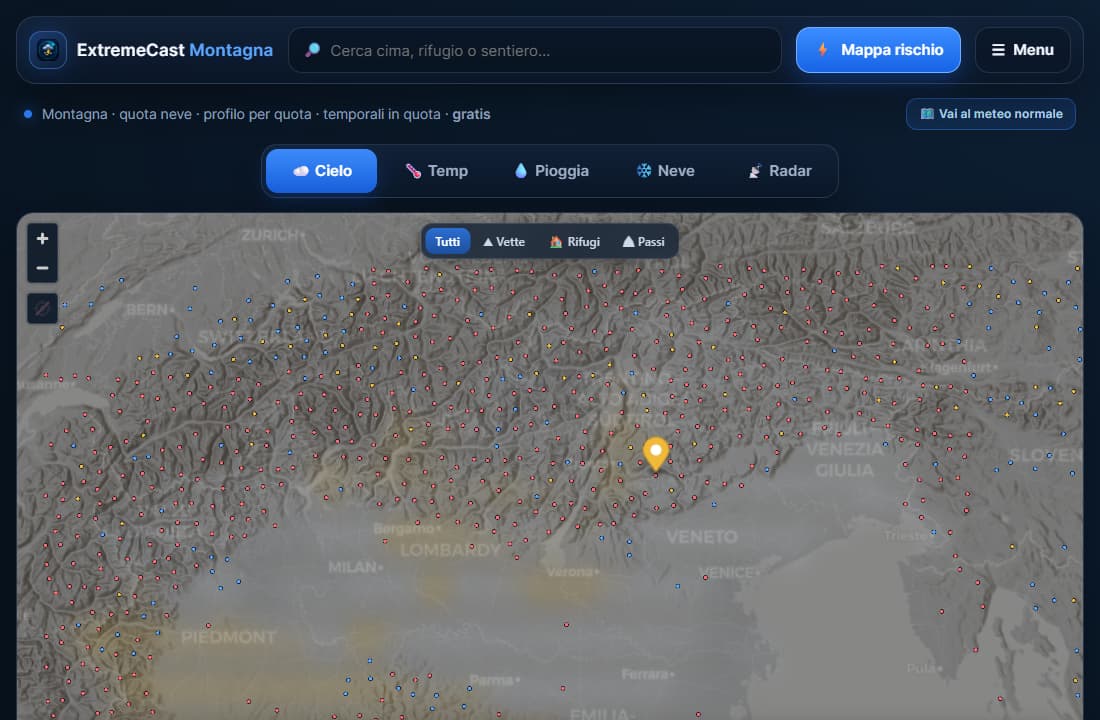
Task: Click the hut icon beside Rifugi
Action: point(556,241)
